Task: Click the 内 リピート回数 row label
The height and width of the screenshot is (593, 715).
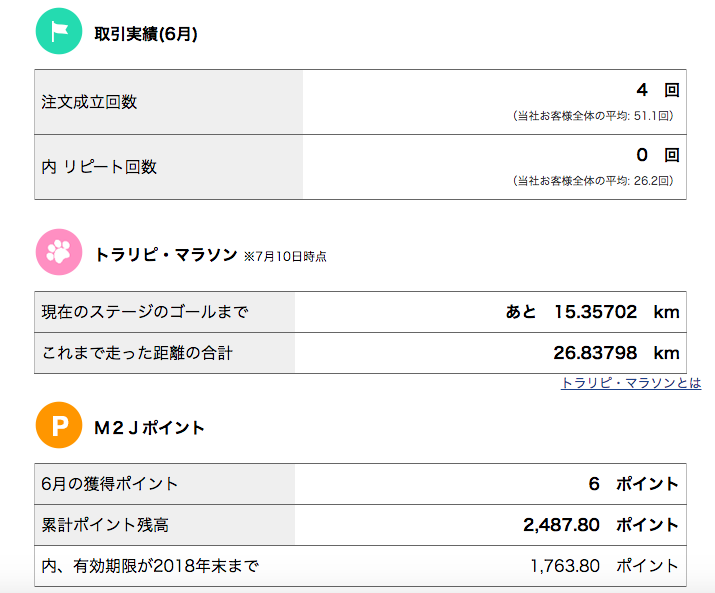Action: [99, 167]
